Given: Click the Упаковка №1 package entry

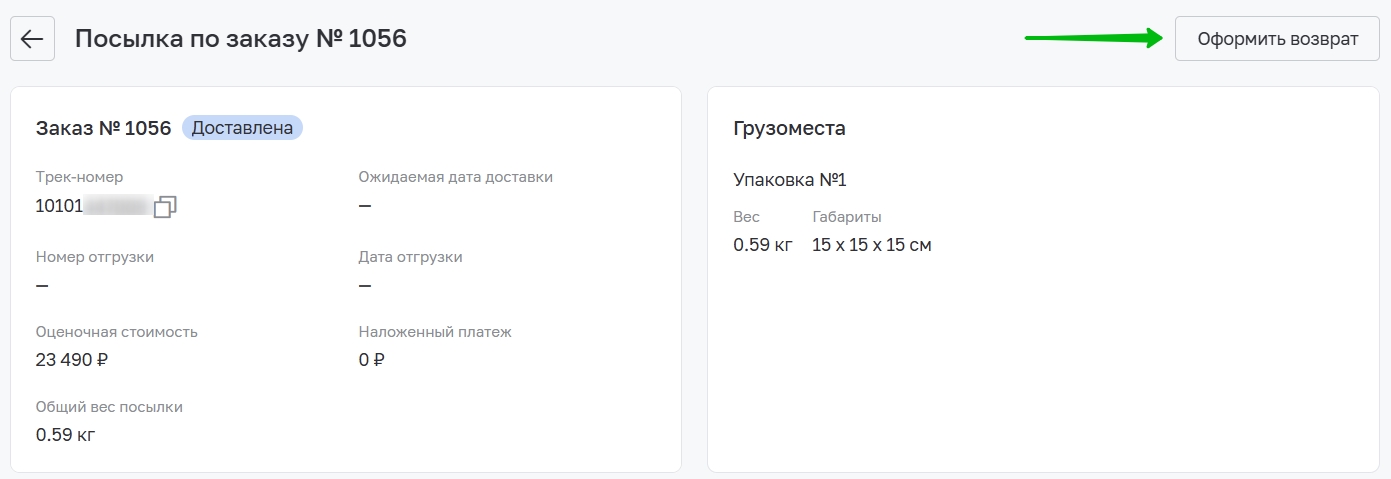Looking at the screenshot, I should click(x=790, y=180).
